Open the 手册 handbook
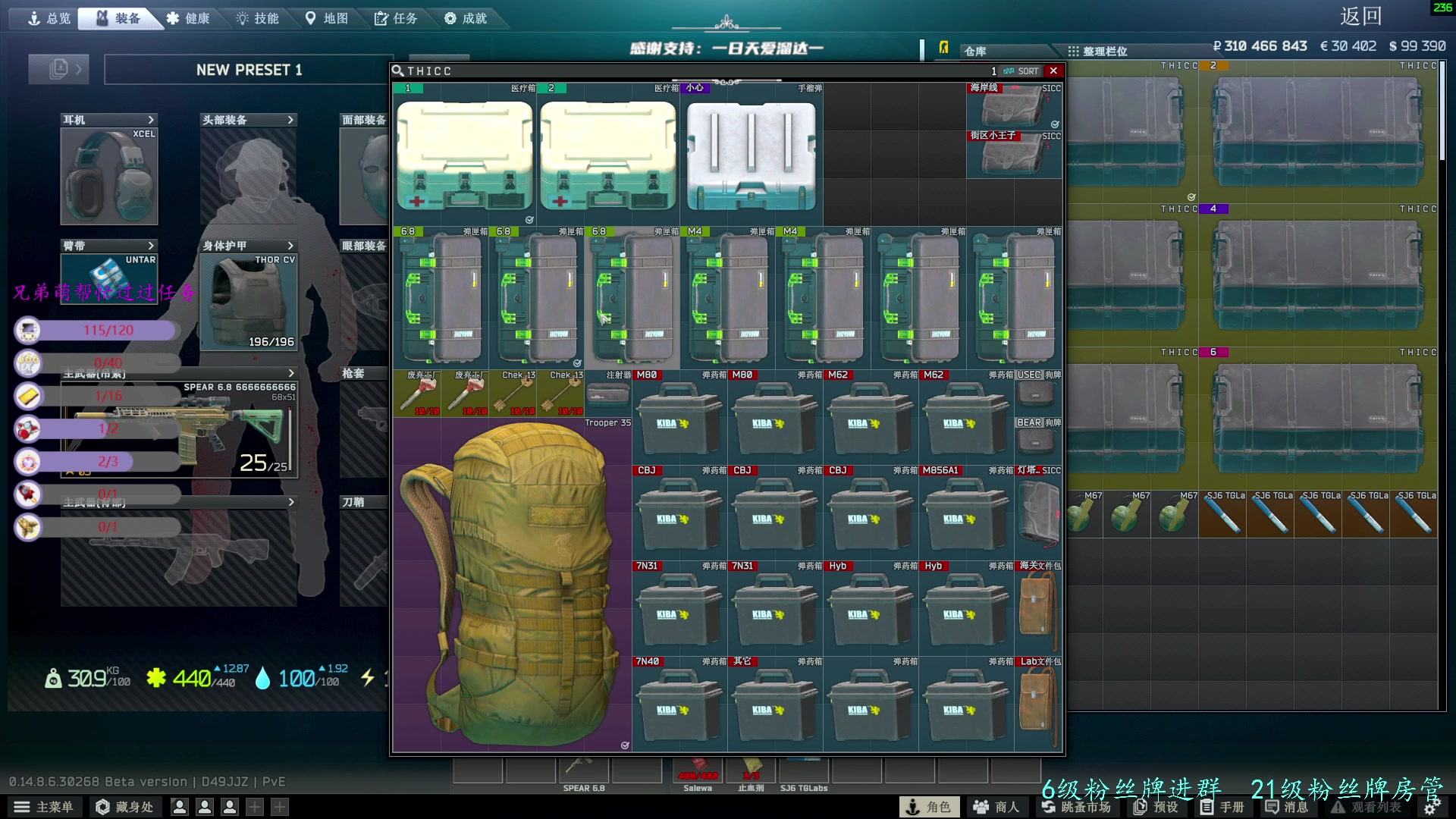The image size is (1456, 819). tap(1222, 807)
